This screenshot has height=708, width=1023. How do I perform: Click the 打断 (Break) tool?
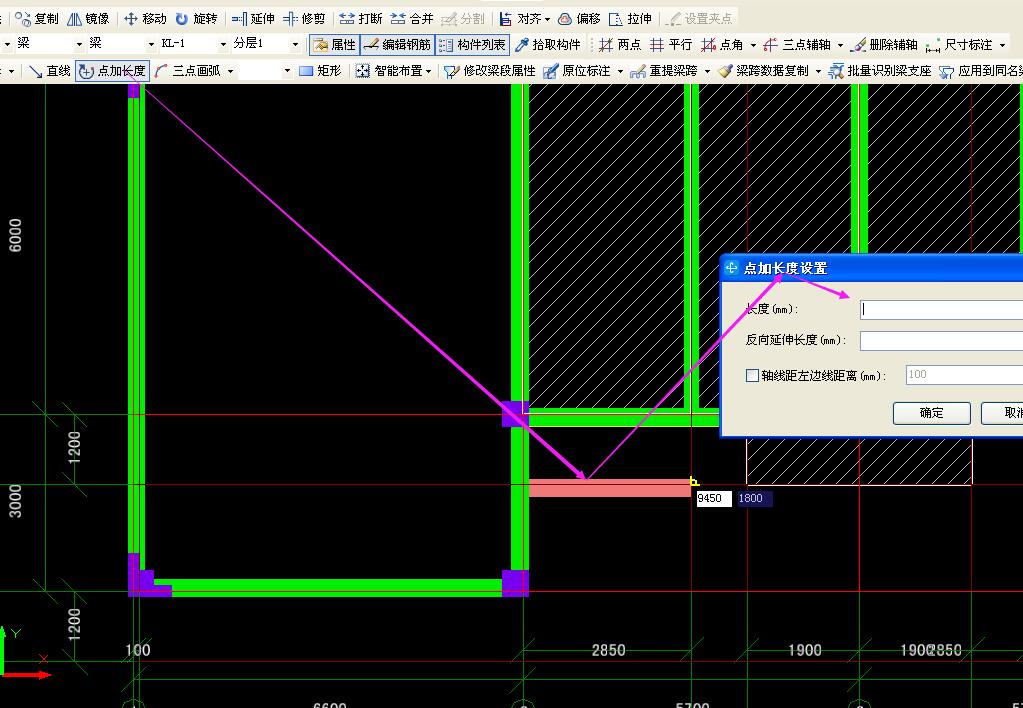click(x=361, y=19)
